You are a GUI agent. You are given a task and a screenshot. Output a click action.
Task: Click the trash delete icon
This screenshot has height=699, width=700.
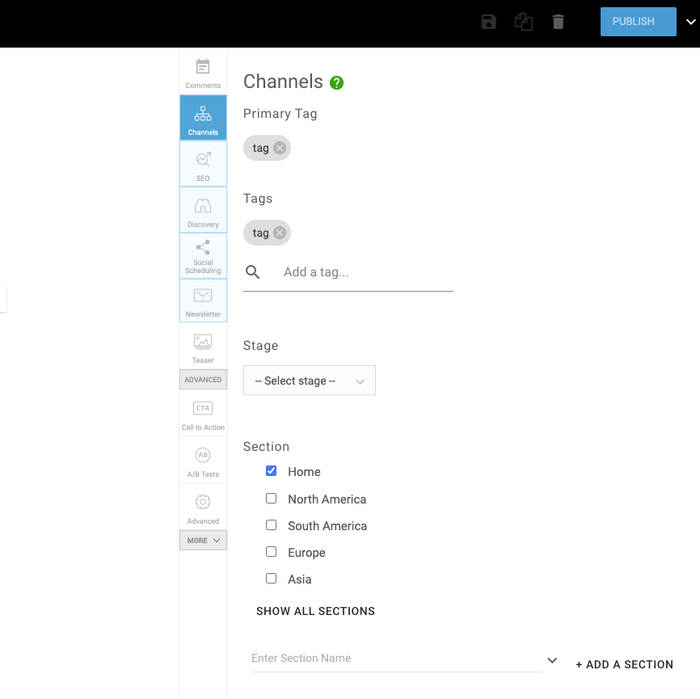click(x=558, y=22)
